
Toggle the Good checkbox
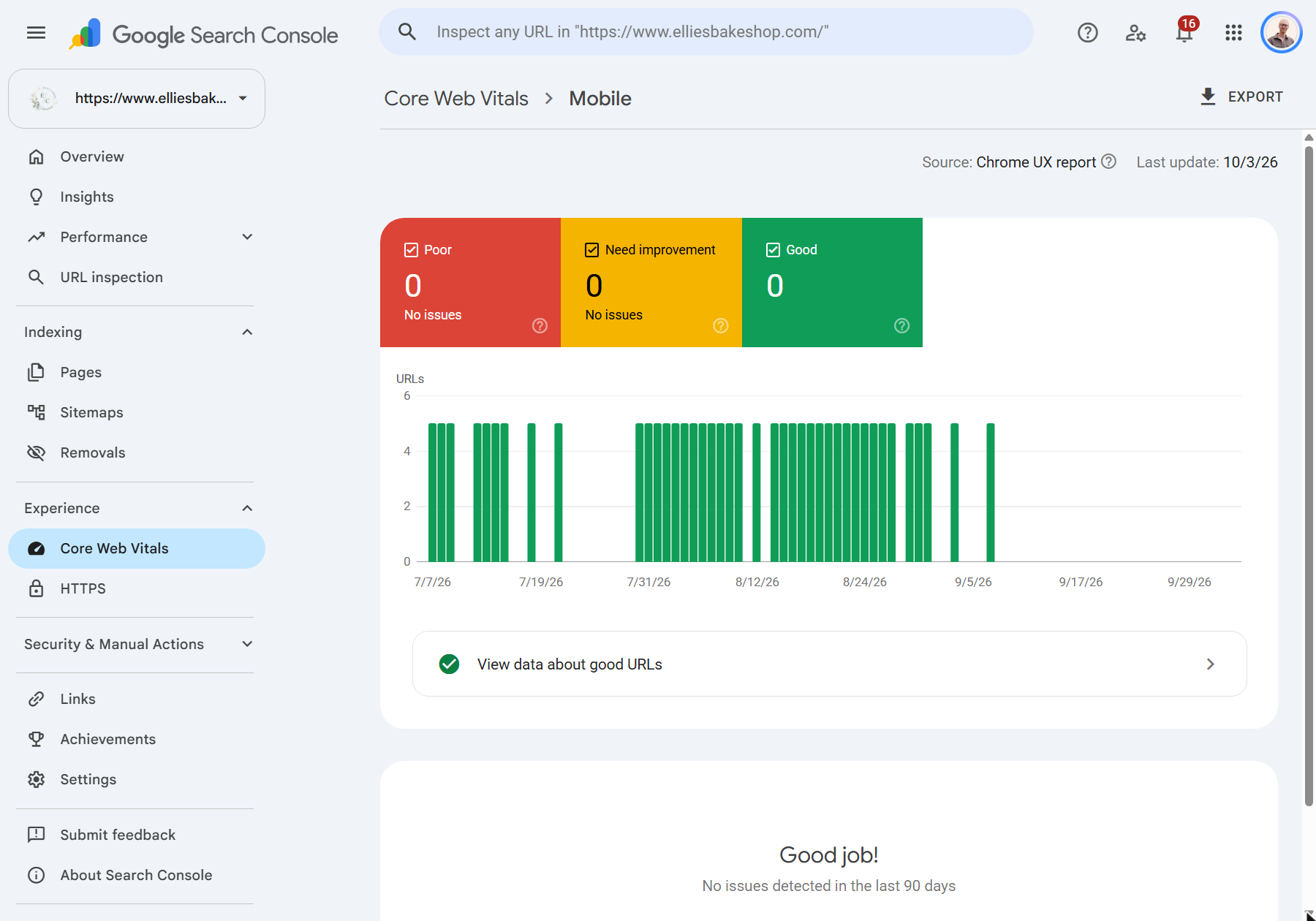(773, 250)
